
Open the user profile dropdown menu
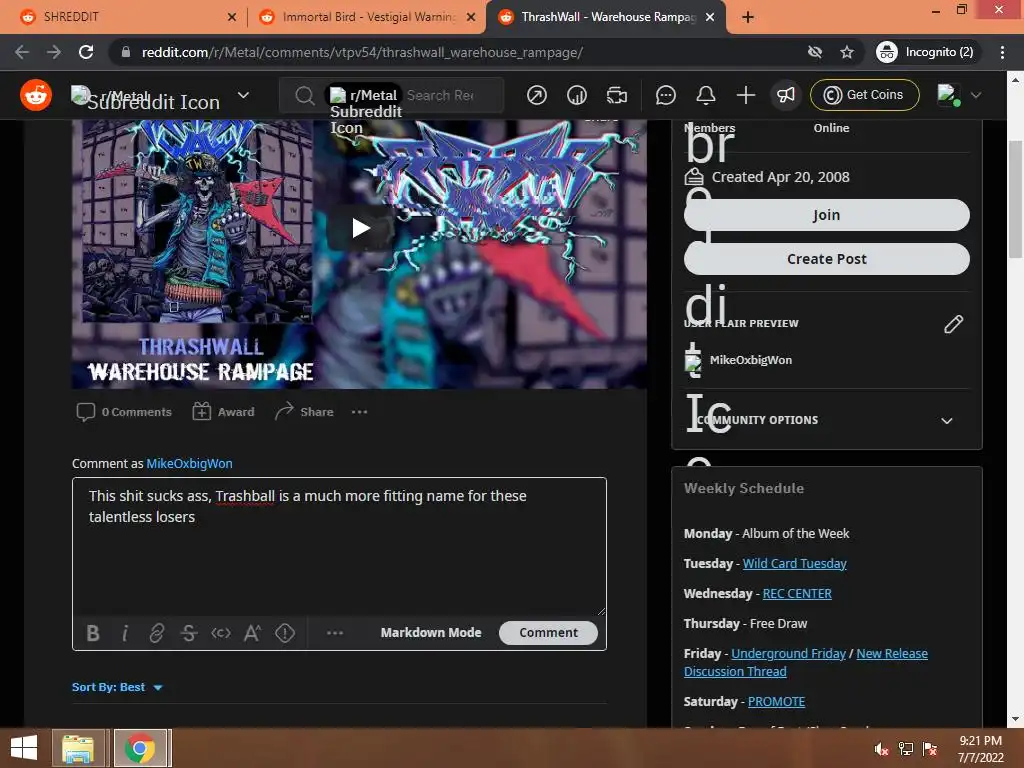pyautogui.click(x=959, y=95)
